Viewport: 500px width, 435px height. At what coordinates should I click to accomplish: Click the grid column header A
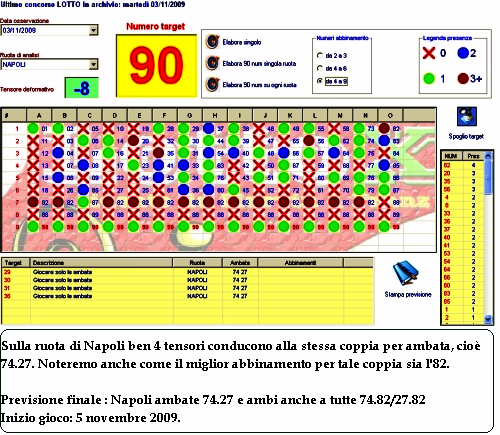[x=39, y=115]
